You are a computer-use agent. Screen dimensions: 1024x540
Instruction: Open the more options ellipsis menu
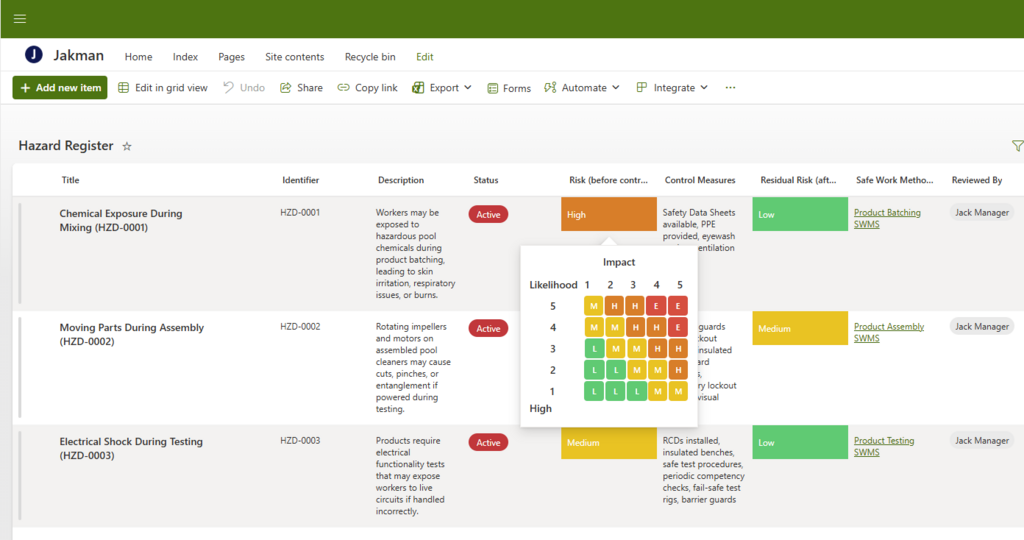[730, 88]
